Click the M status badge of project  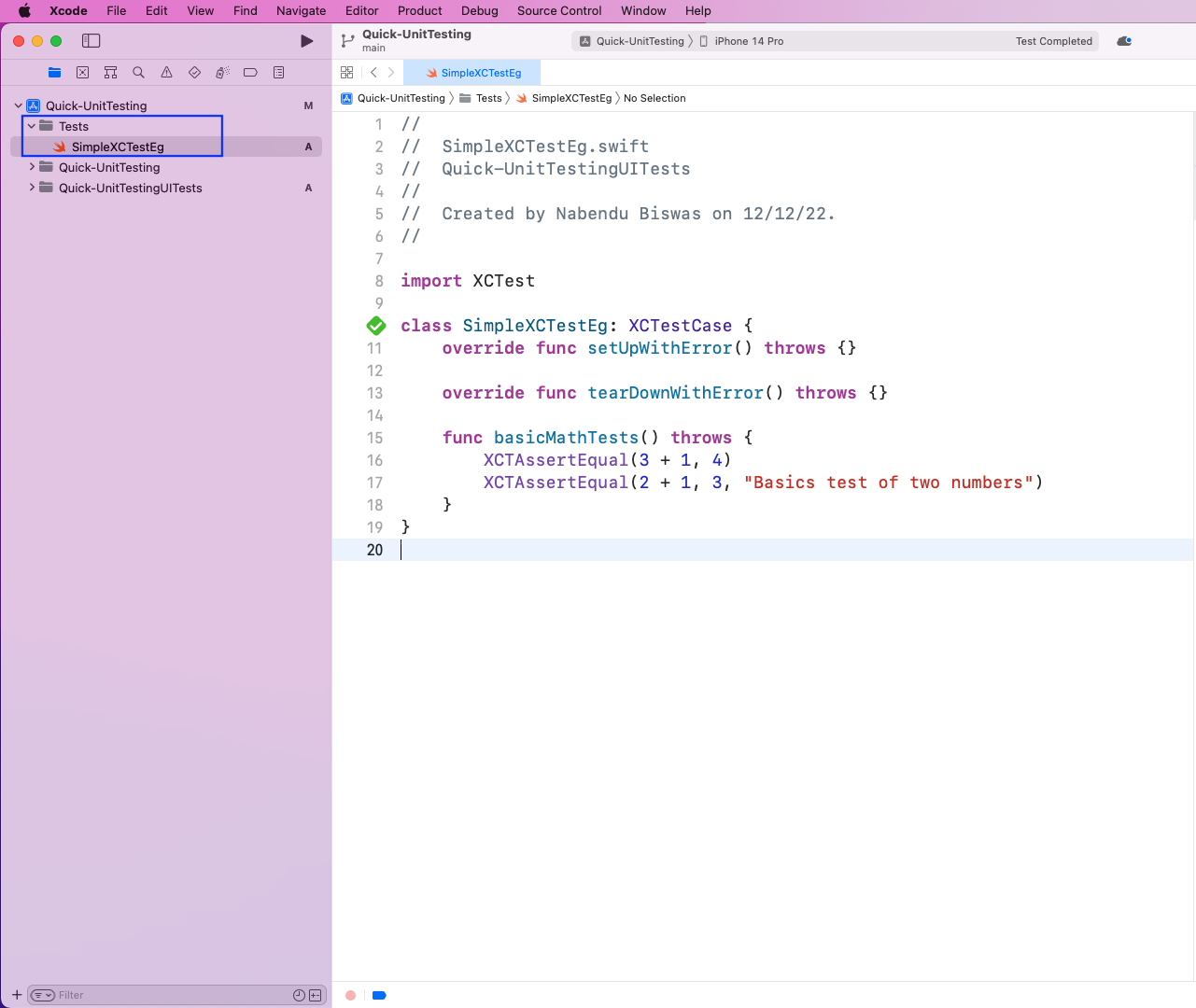point(308,105)
